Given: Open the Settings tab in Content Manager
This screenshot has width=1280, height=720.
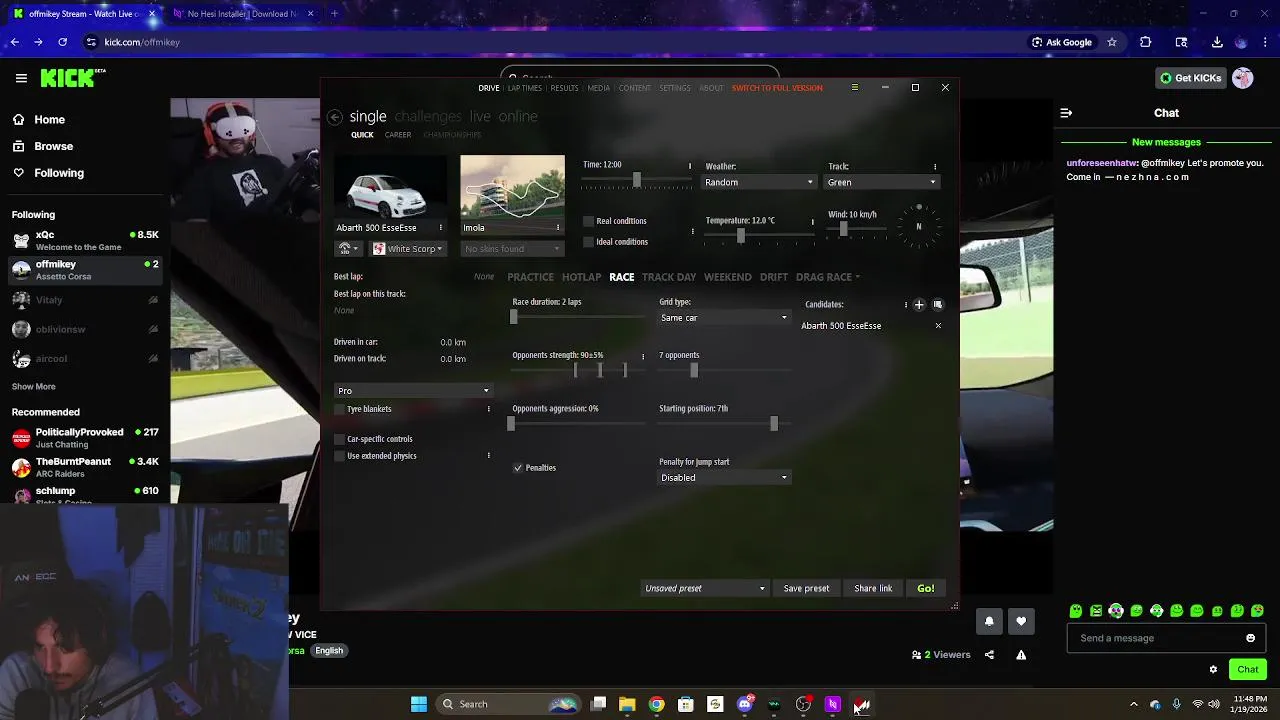Looking at the screenshot, I should pos(674,88).
